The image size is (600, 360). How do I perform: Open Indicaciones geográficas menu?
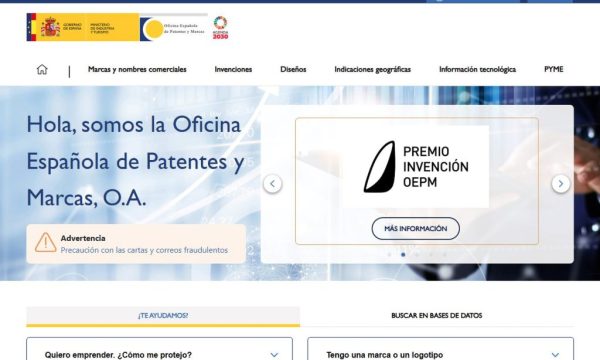click(x=372, y=69)
